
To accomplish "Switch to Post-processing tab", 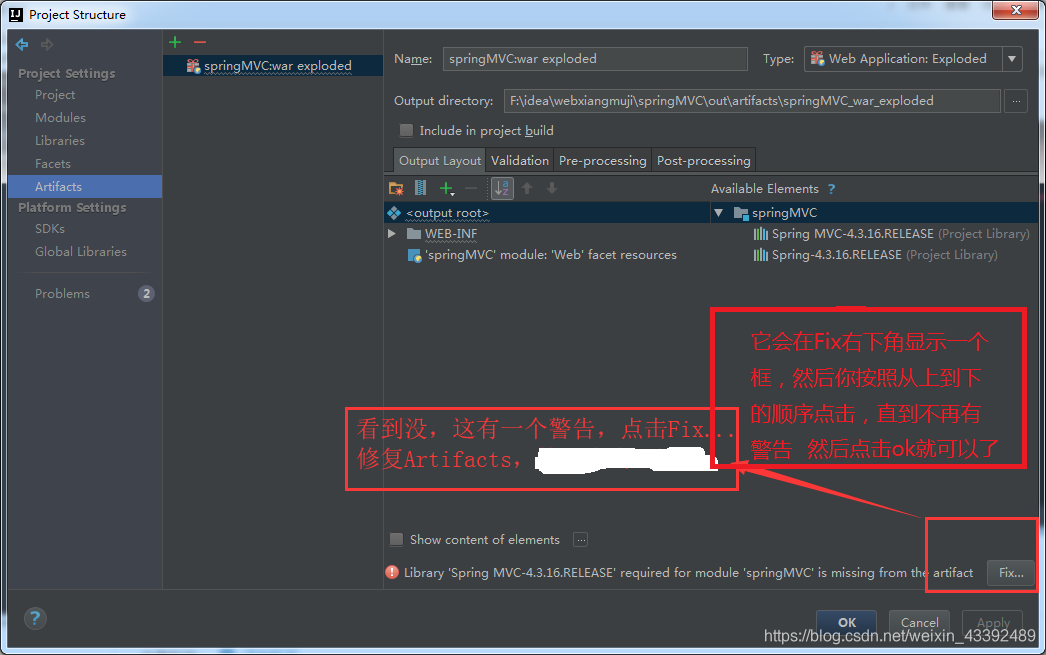I will point(704,161).
